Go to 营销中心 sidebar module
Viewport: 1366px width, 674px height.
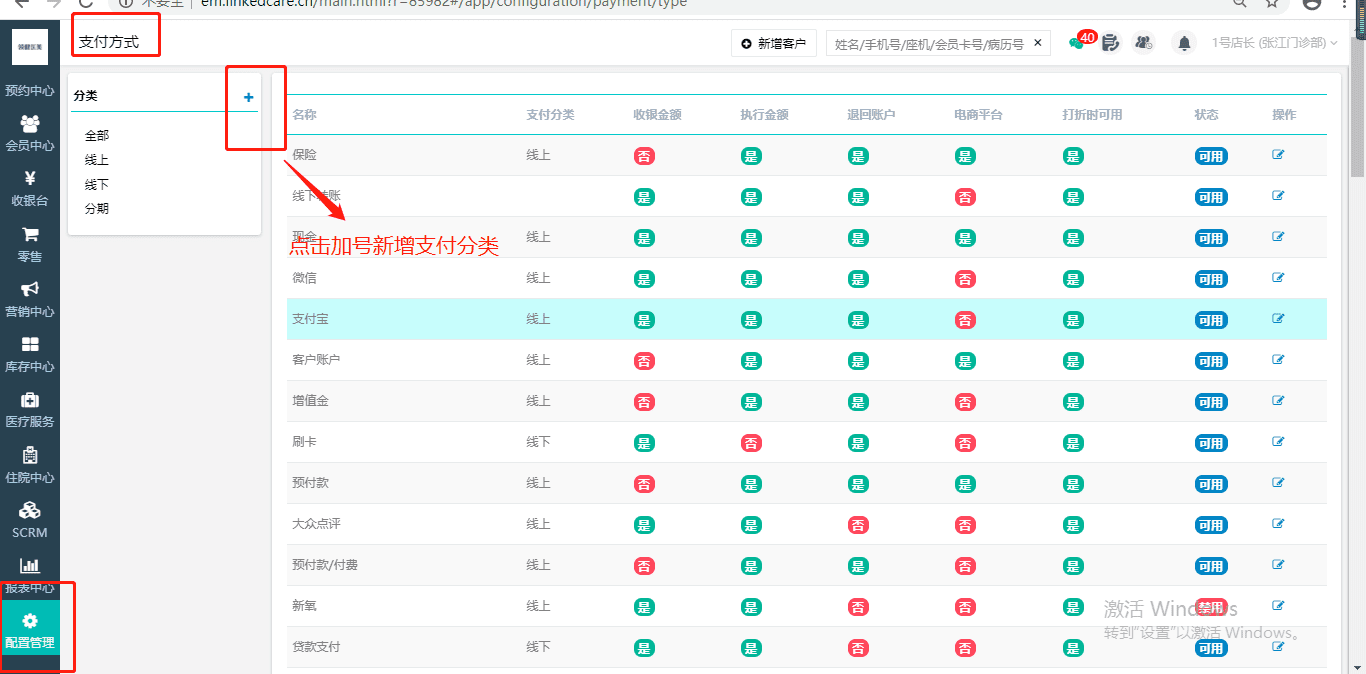30,299
